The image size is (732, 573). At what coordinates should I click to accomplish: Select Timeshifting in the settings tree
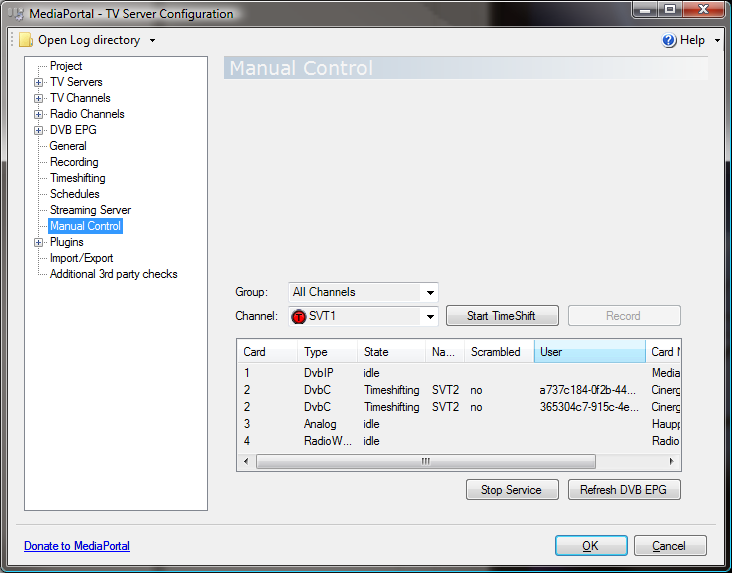[77, 178]
